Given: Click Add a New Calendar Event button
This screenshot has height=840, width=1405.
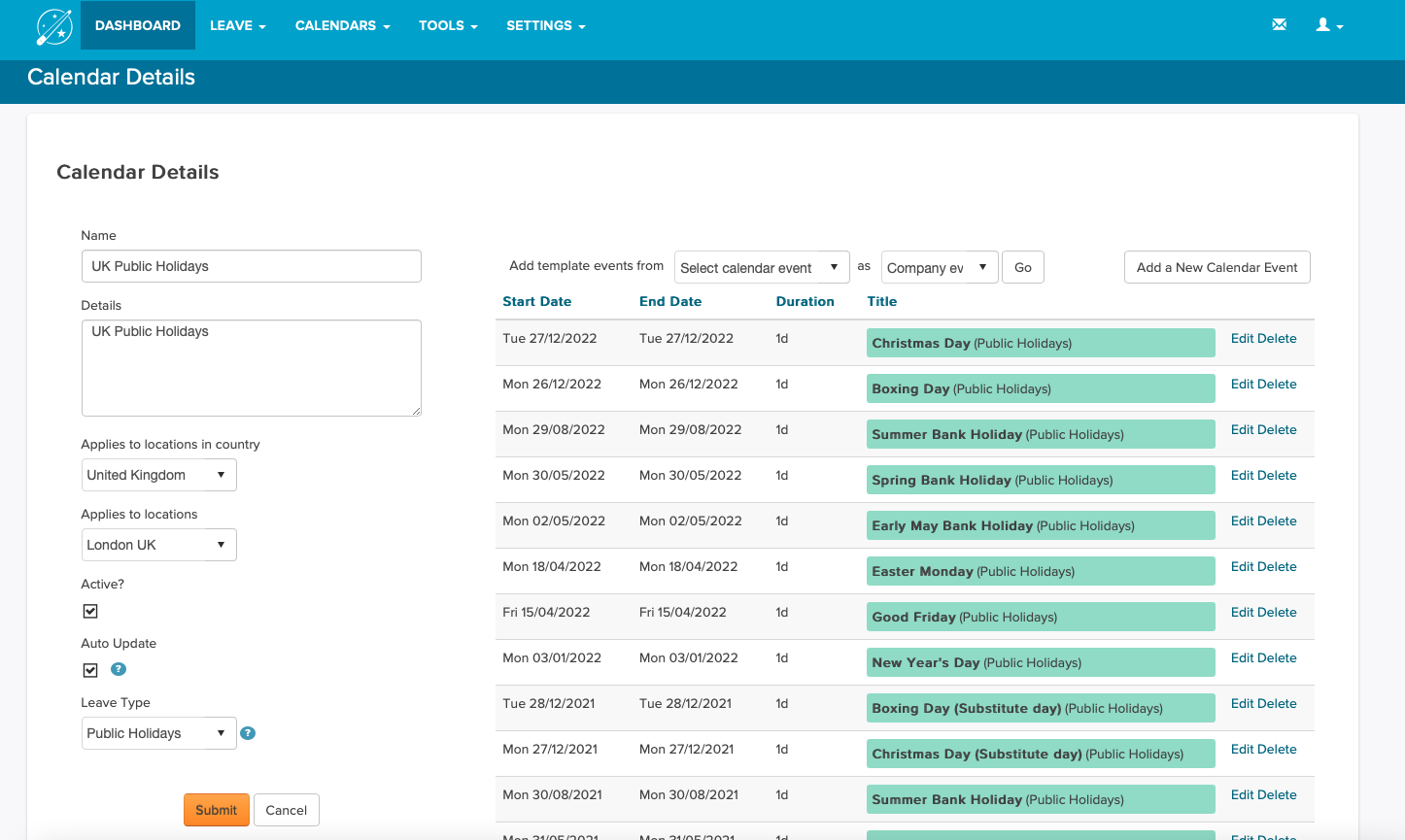Looking at the screenshot, I should (x=1217, y=267).
